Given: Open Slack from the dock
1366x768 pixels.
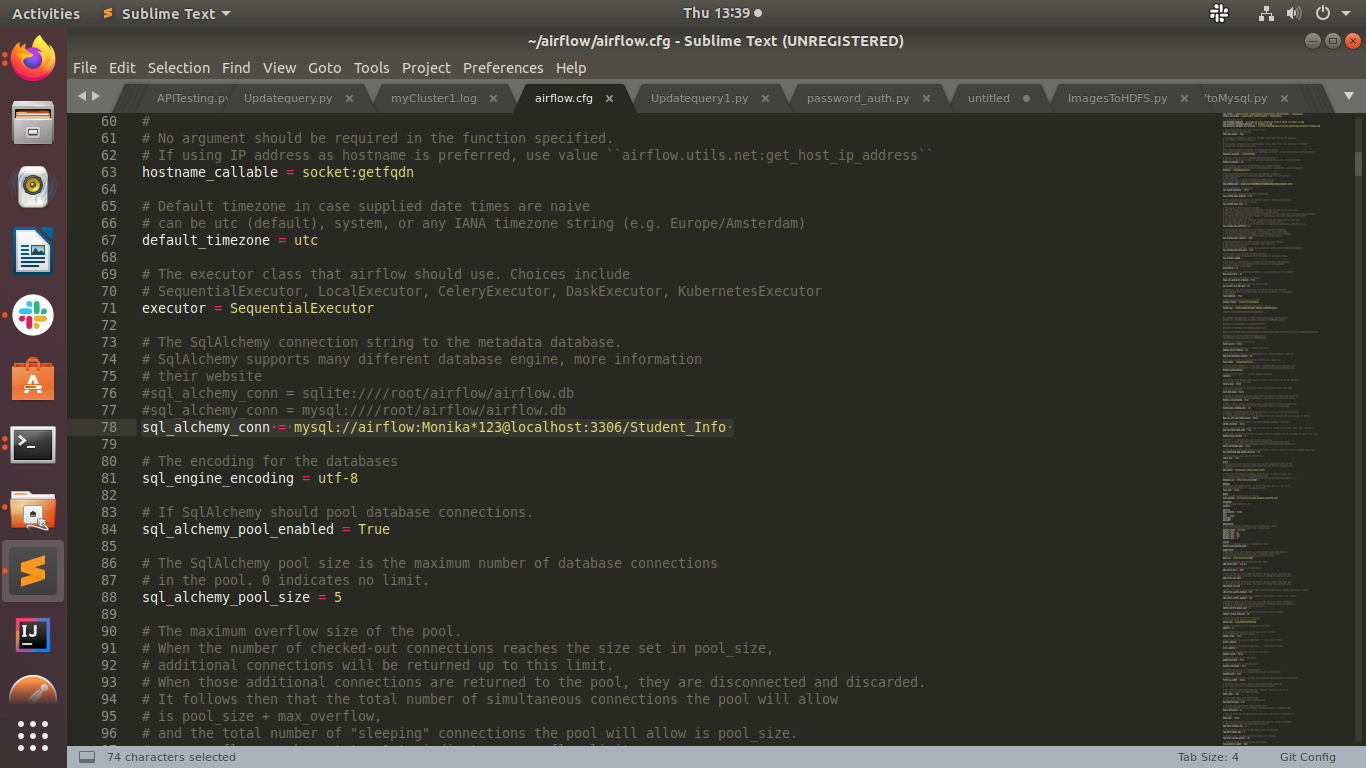Looking at the screenshot, I should coord(33,316).
